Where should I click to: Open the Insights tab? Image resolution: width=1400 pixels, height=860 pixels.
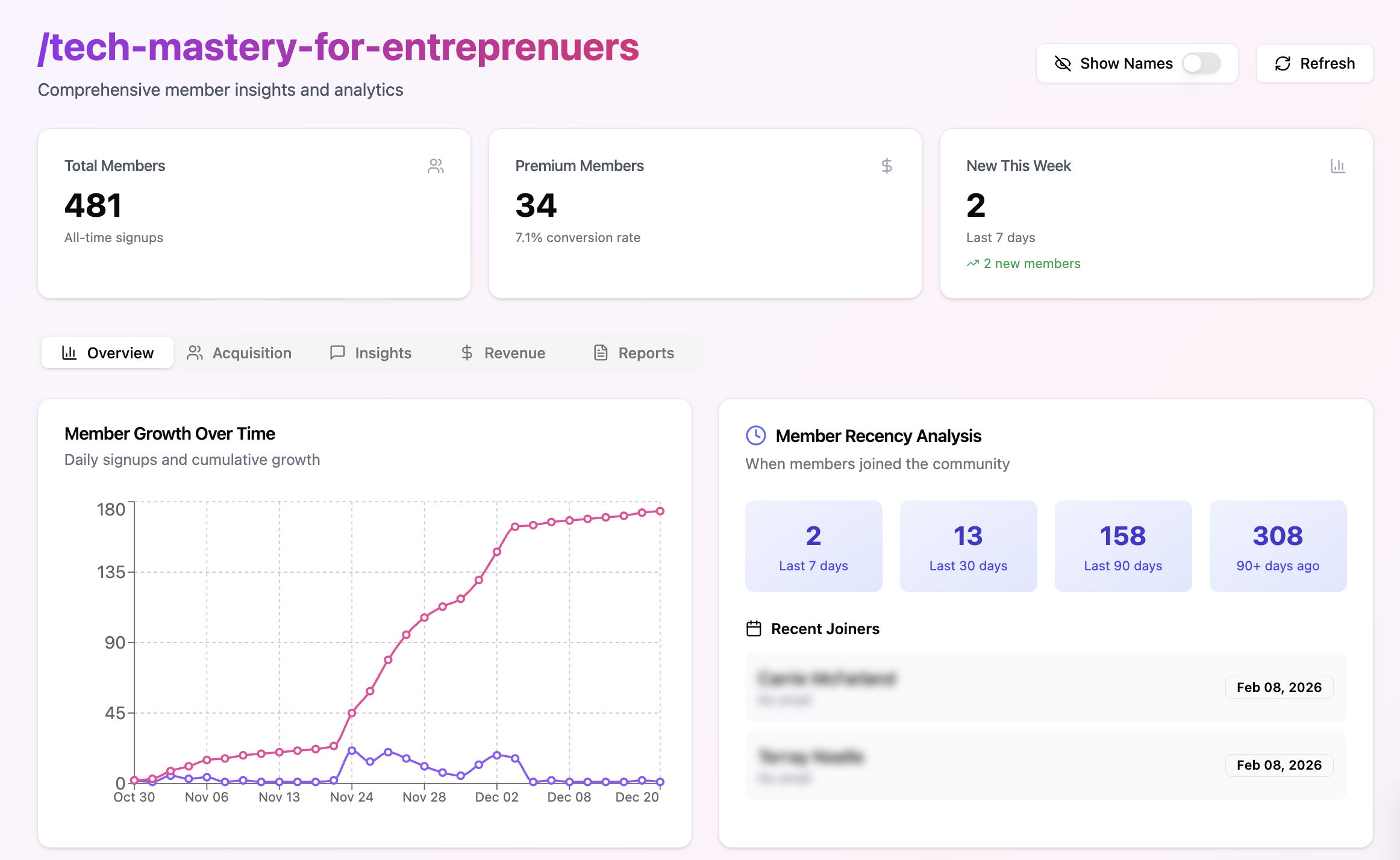(371, 353)
